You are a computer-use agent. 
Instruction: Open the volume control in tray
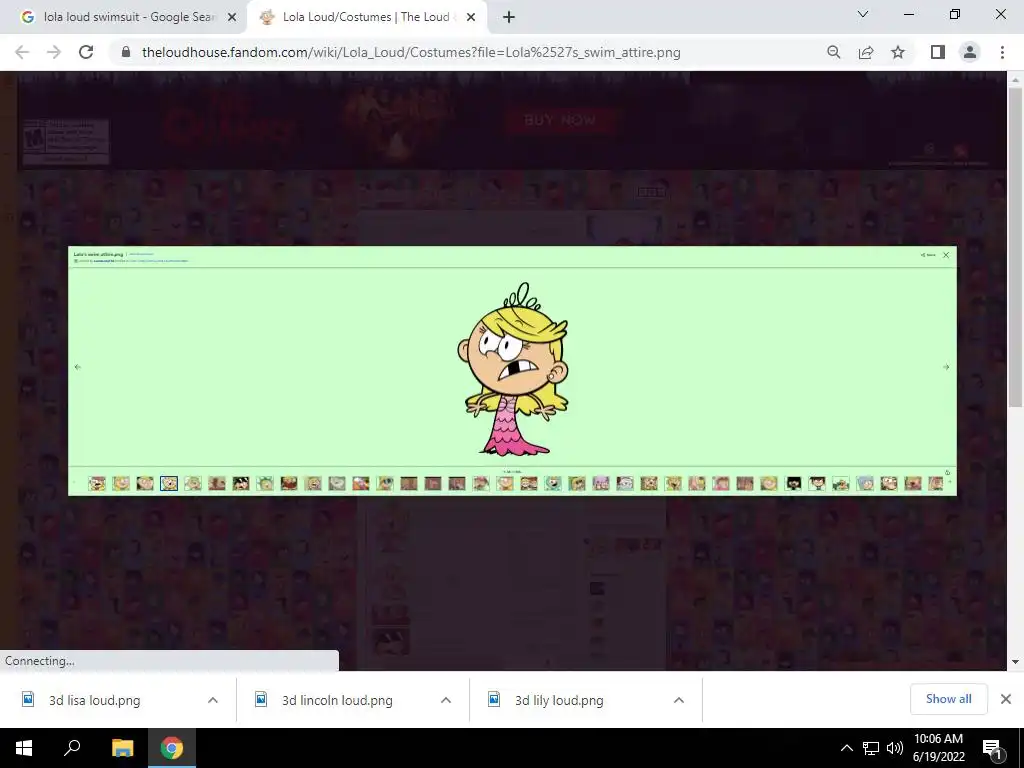coord(895,748)
